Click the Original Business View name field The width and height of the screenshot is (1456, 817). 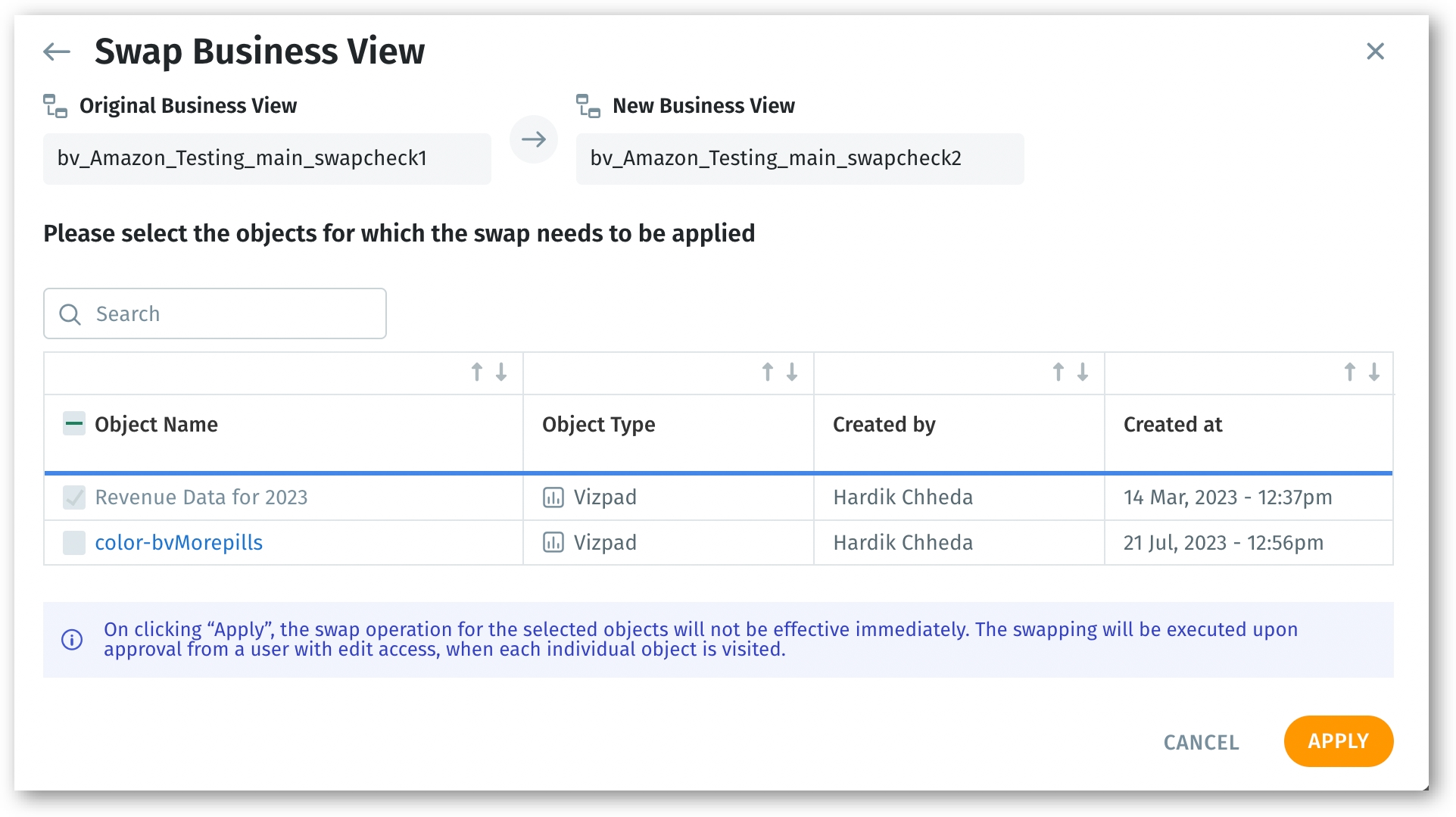pos(267,158)
